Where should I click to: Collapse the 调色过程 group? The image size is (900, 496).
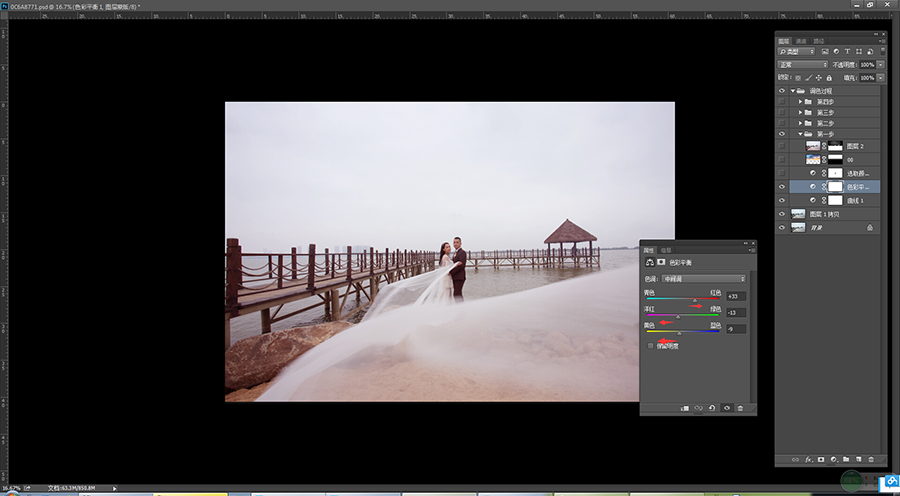point(793,91)
